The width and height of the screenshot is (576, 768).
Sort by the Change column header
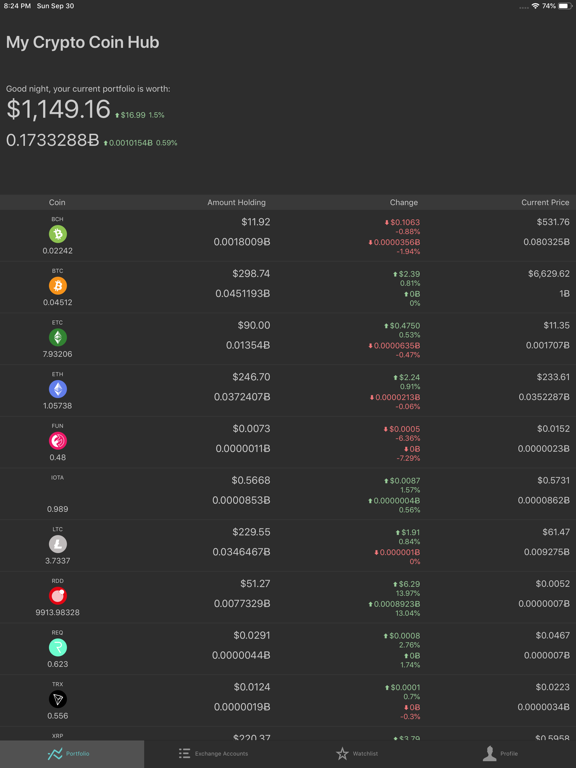coord(404,202)
